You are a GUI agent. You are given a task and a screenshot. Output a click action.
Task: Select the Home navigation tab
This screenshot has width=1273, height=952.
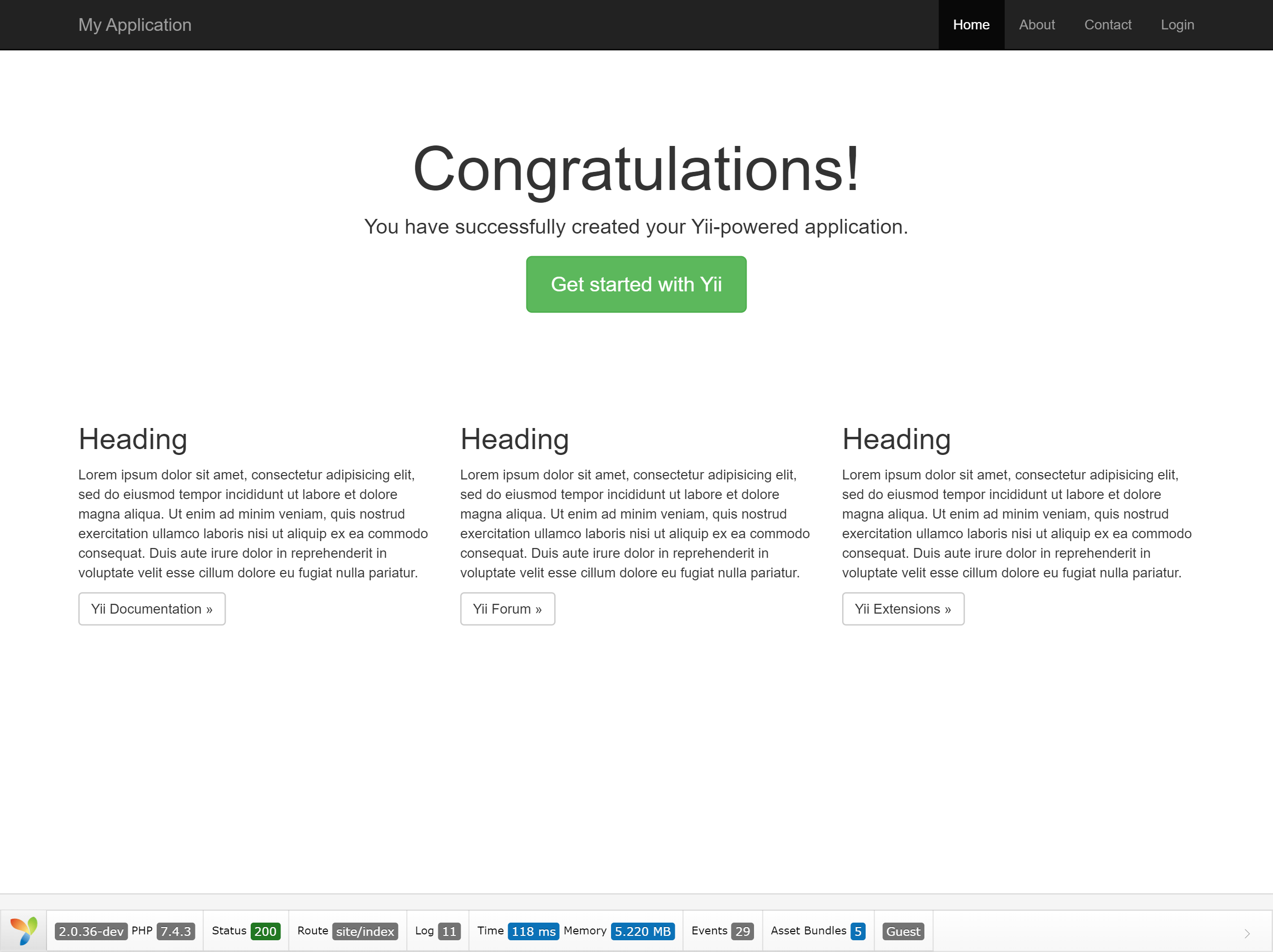pos(971,25)
